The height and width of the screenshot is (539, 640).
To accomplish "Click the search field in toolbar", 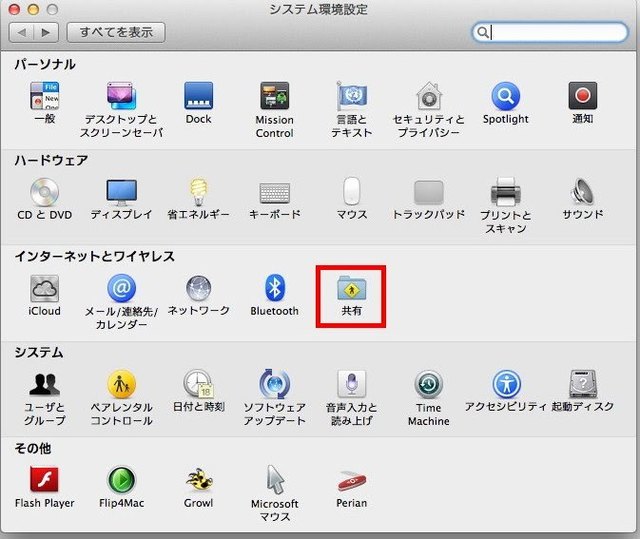I will (x=556, y=32).
